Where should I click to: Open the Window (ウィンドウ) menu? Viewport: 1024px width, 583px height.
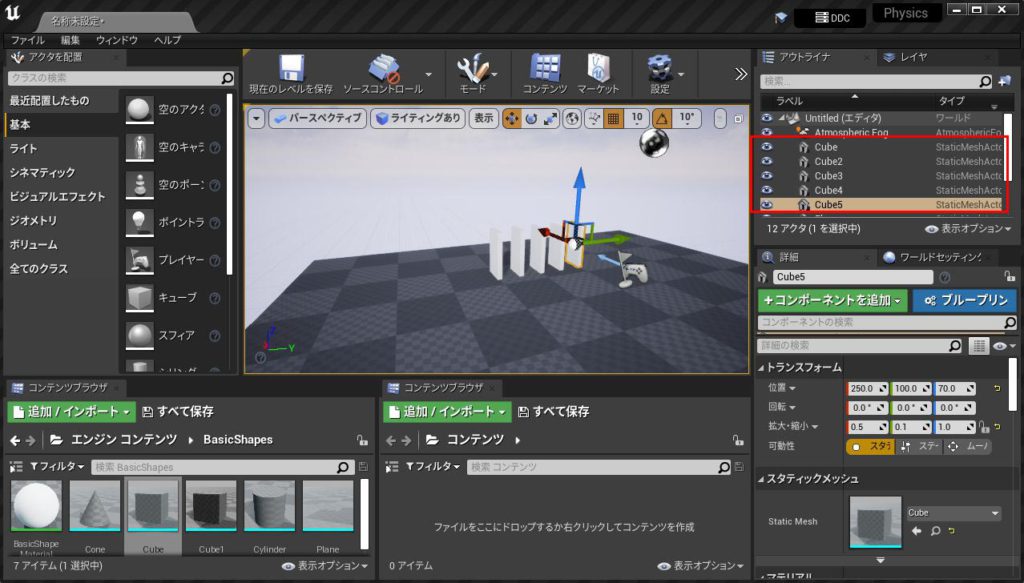tap(116, 40)
